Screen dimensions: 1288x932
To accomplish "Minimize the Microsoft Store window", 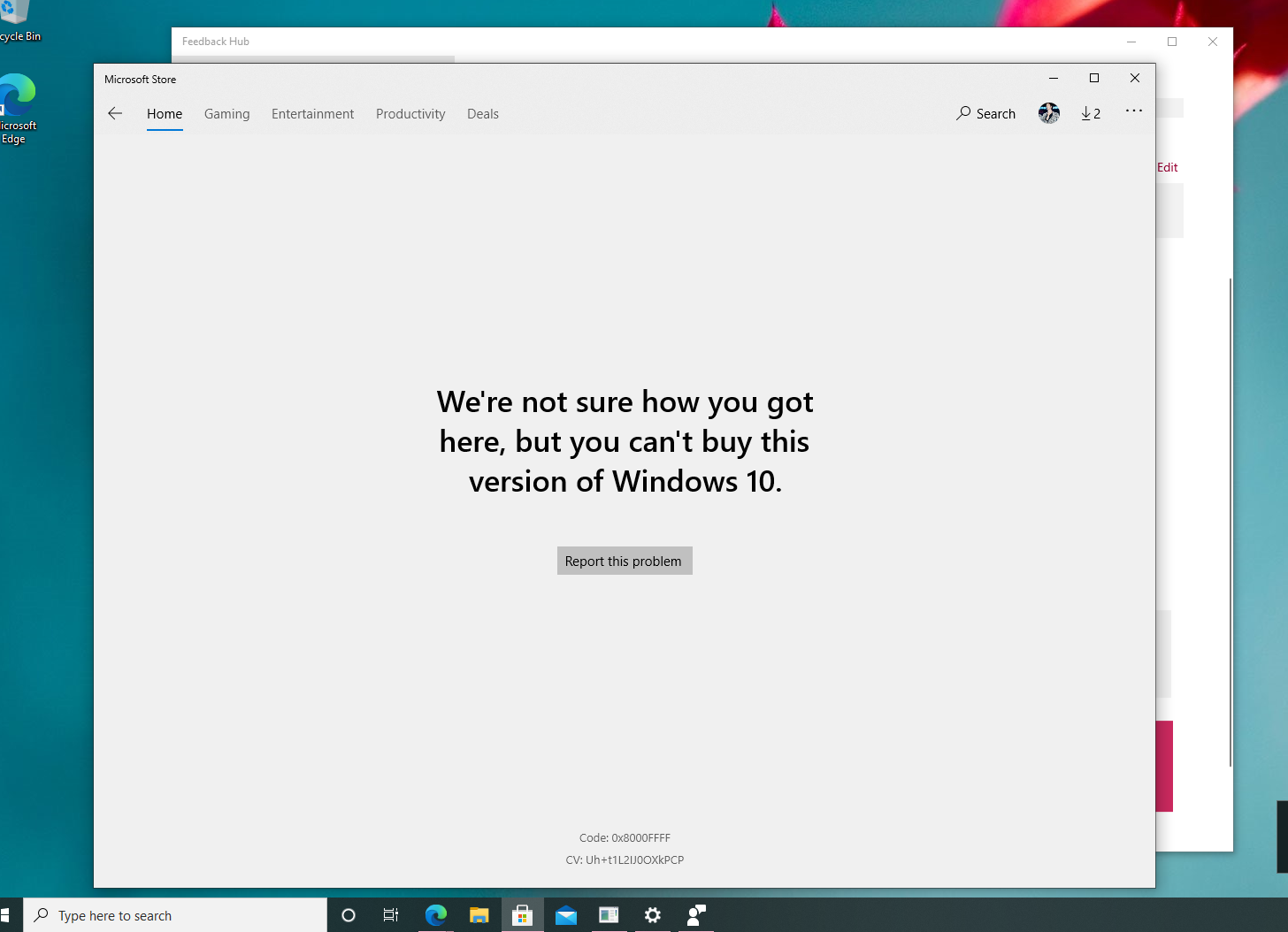I will [x=1054, y=78].
